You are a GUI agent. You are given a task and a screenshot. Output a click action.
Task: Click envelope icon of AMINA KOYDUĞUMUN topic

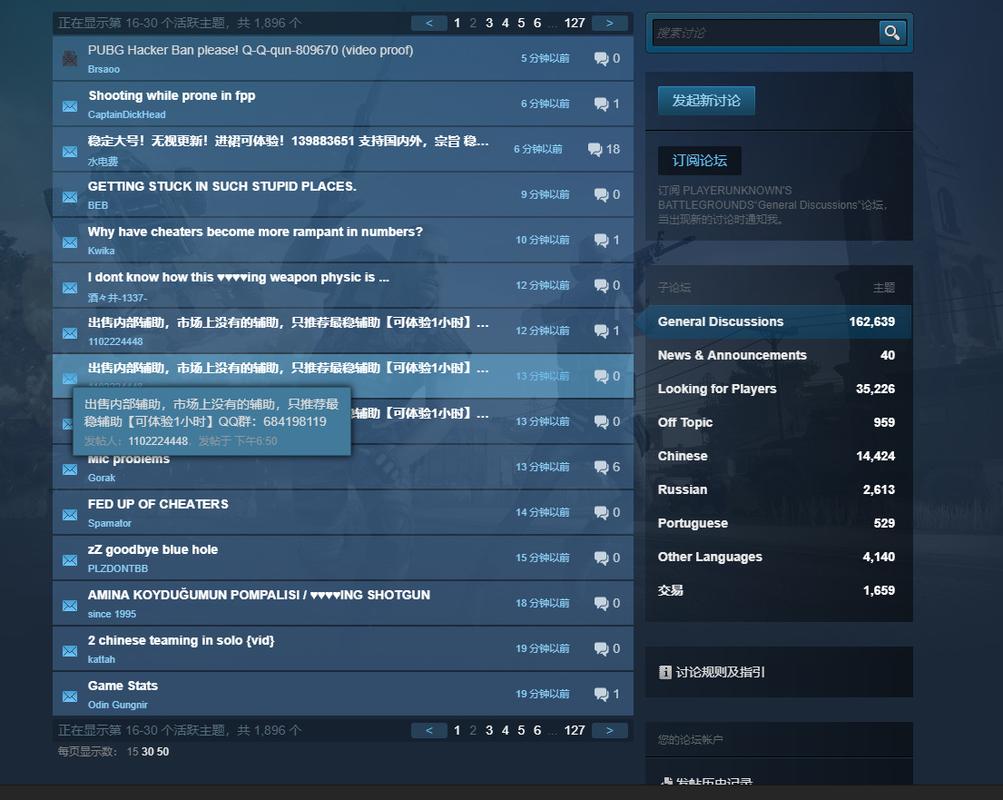[x=70, y=606]
